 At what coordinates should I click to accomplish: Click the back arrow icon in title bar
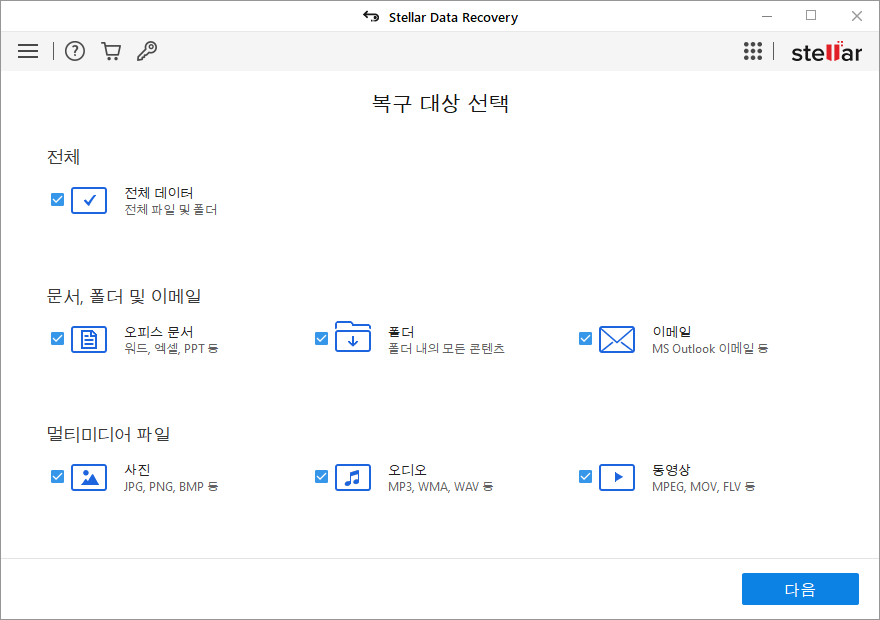tap(371, 17)
